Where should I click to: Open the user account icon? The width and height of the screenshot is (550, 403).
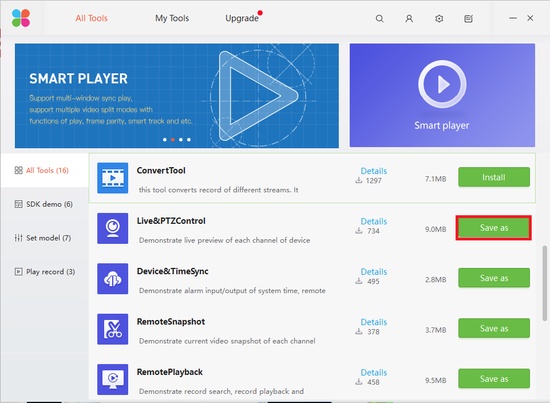[x=409, y=19]
